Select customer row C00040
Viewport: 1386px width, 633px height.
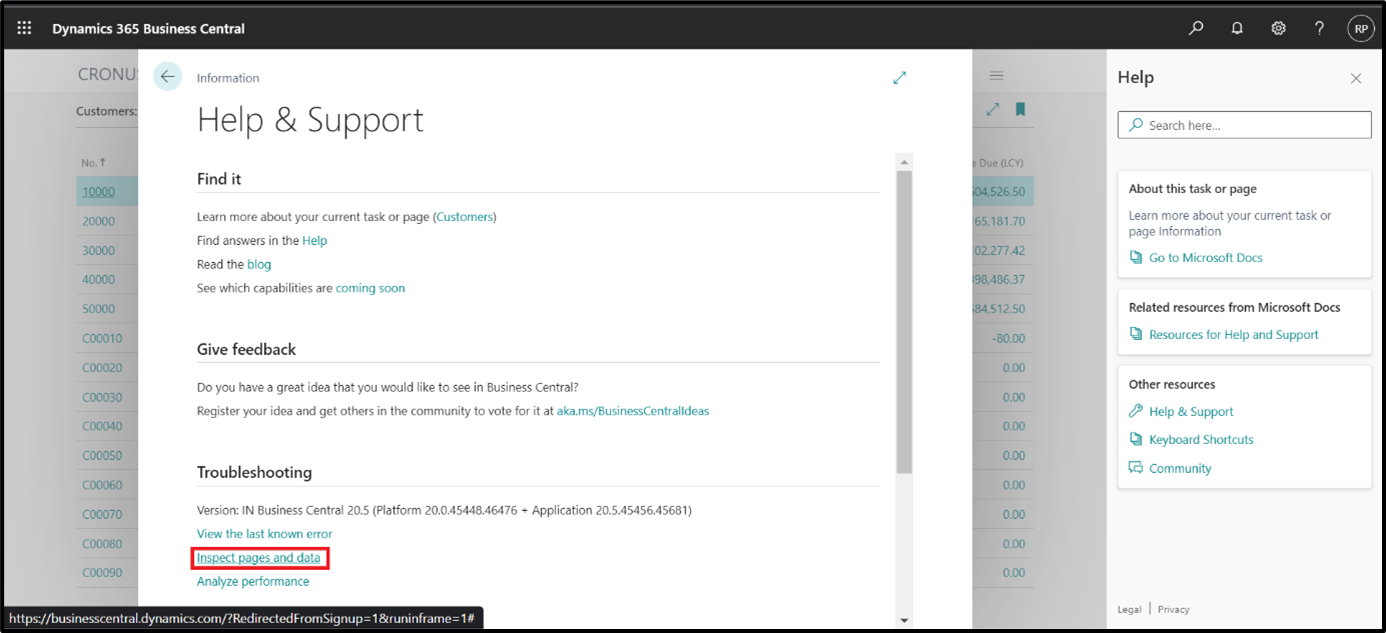102,426
